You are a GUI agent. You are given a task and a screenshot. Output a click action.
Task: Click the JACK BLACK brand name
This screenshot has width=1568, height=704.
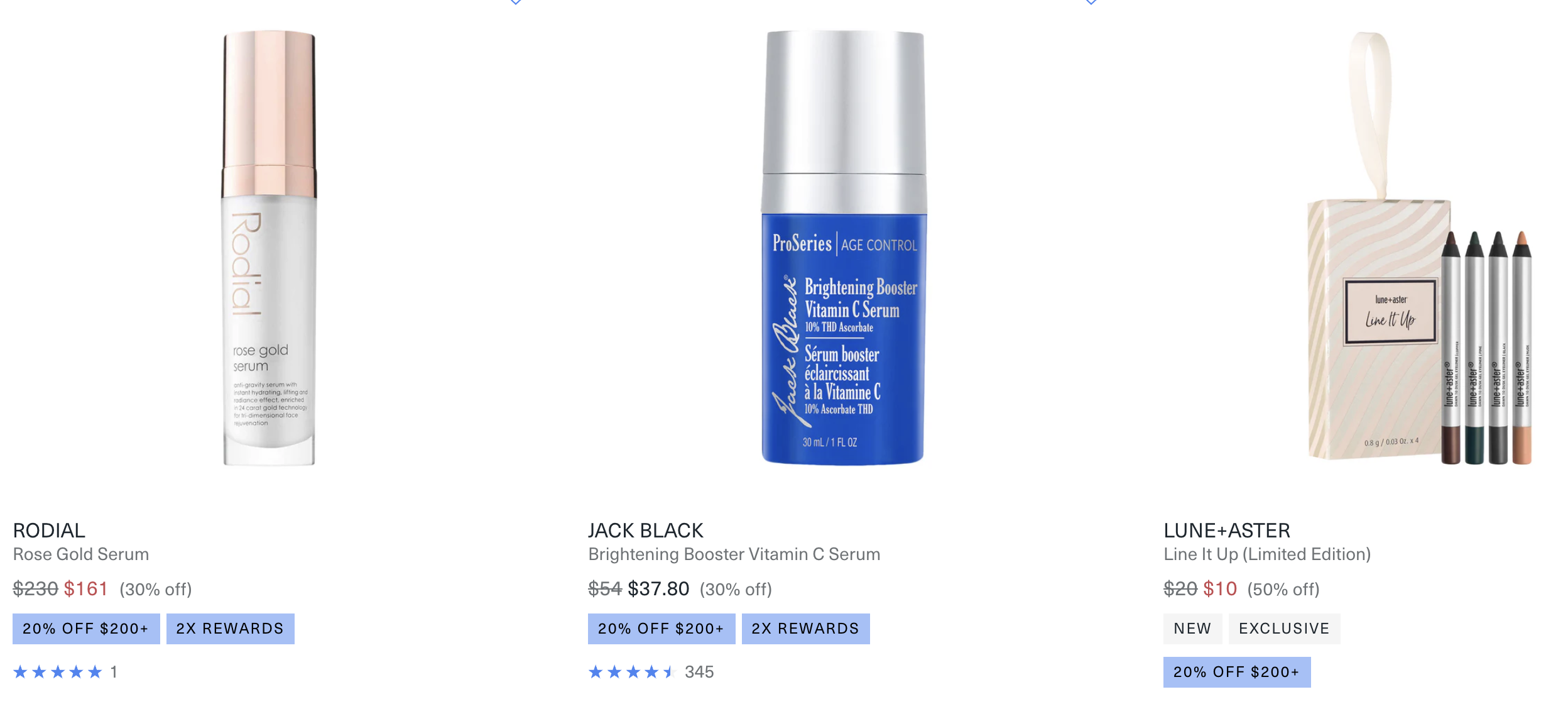(646, 531)
